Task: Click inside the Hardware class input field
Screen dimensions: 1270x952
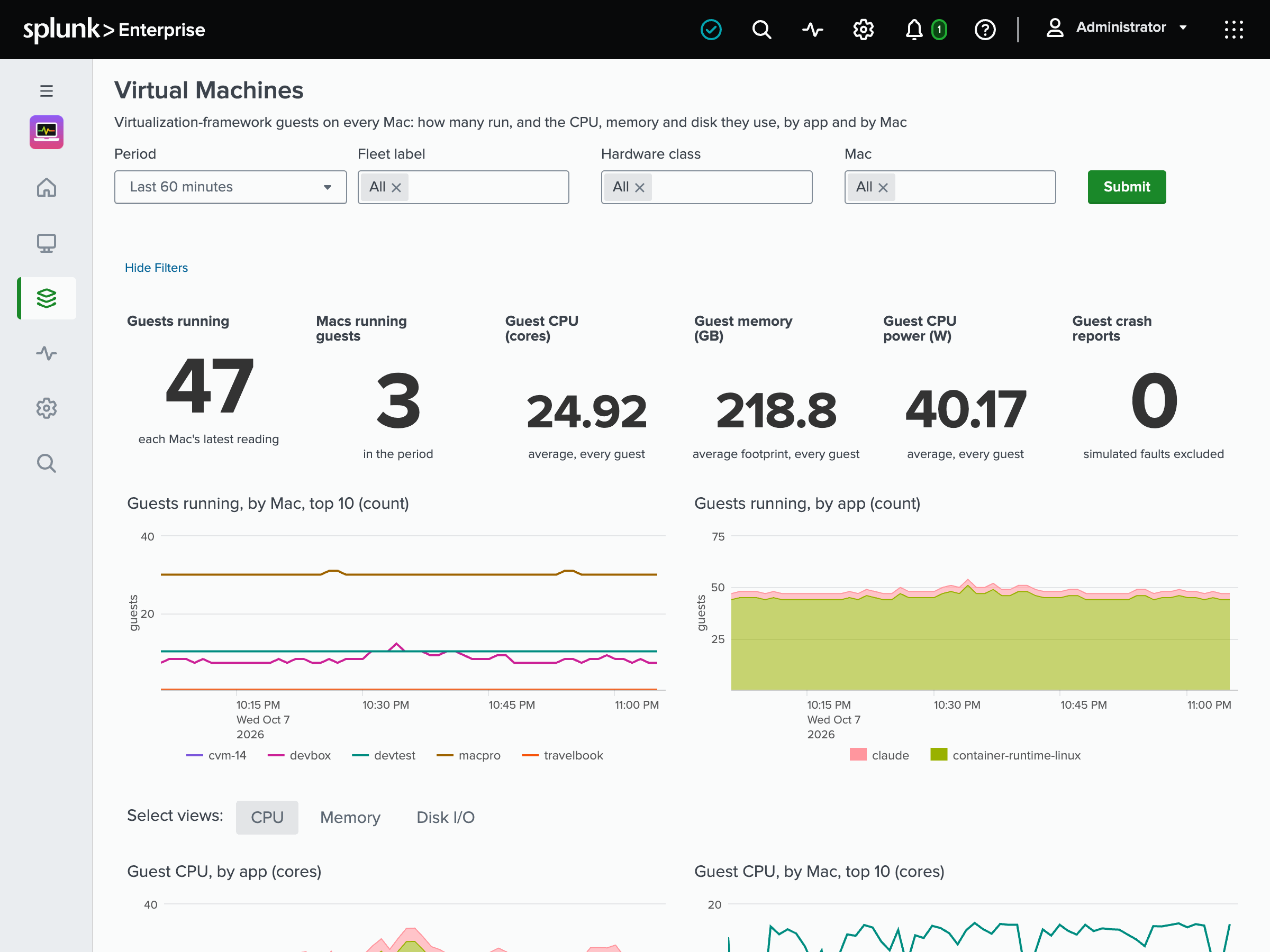Action: tap(707, 187)
